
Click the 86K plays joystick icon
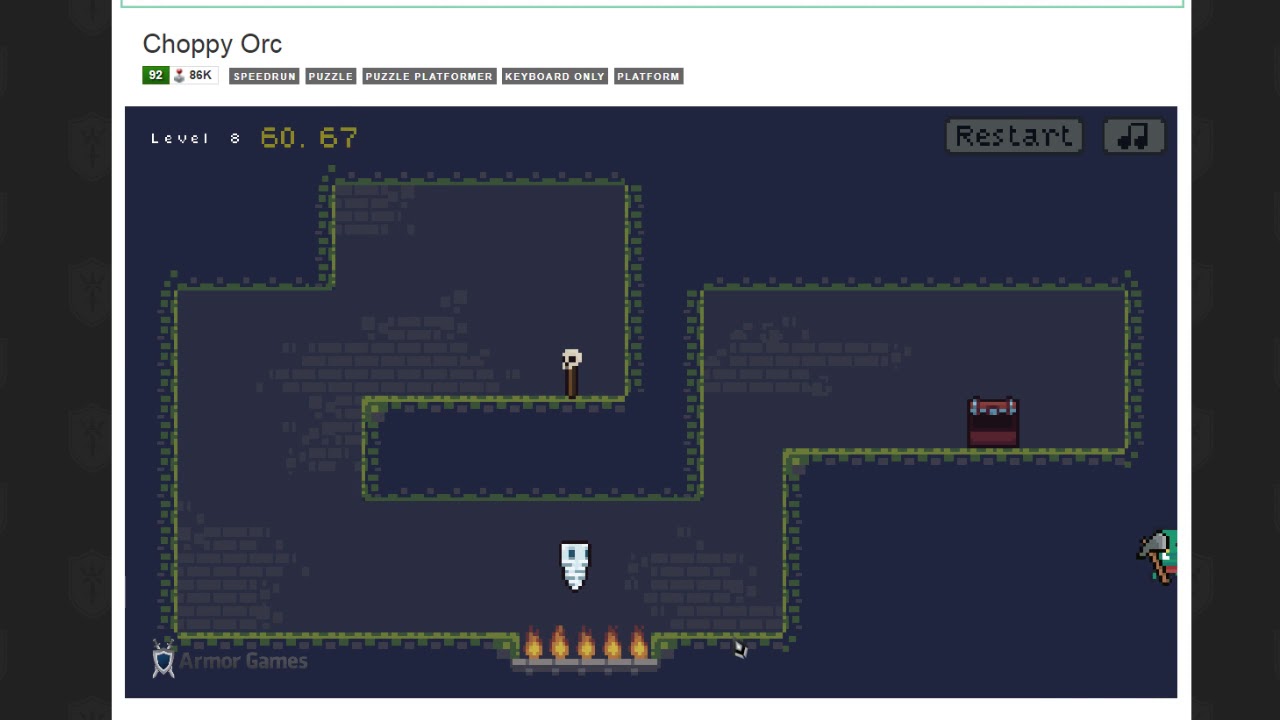(180, 75)
